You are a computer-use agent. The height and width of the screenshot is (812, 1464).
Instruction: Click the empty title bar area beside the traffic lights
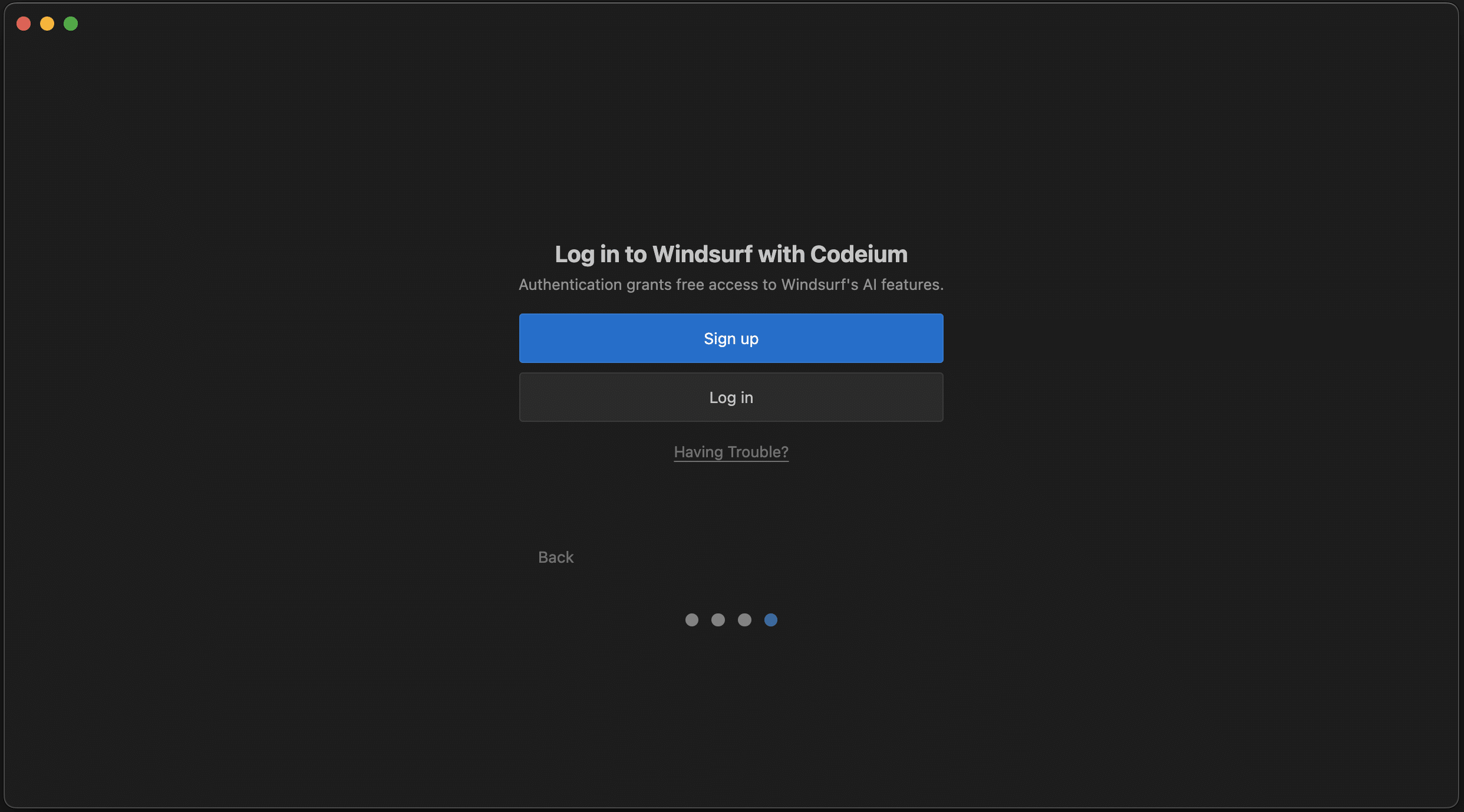click(x=731, y=24)
